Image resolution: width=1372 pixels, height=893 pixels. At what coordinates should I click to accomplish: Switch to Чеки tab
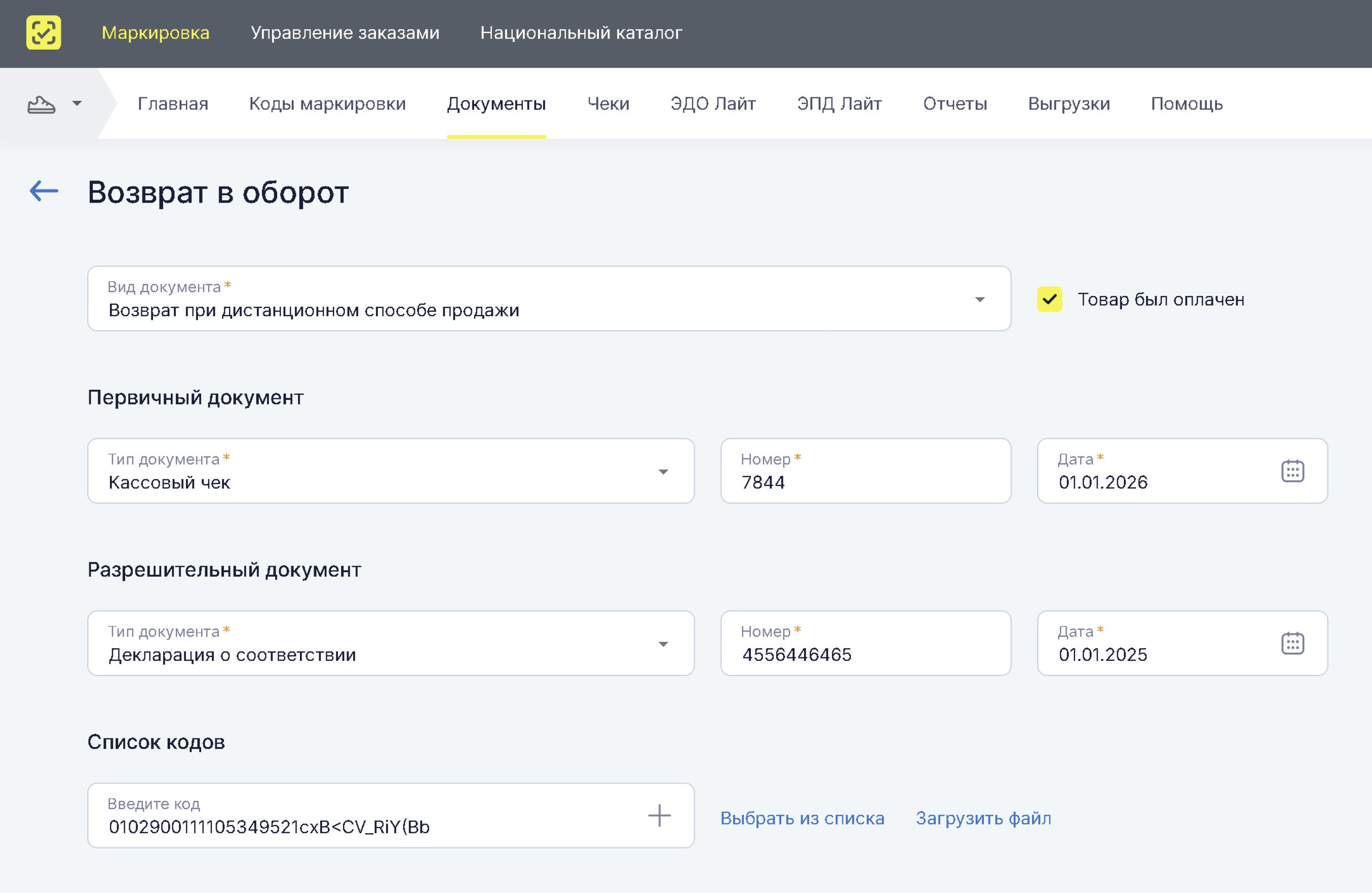608,104
